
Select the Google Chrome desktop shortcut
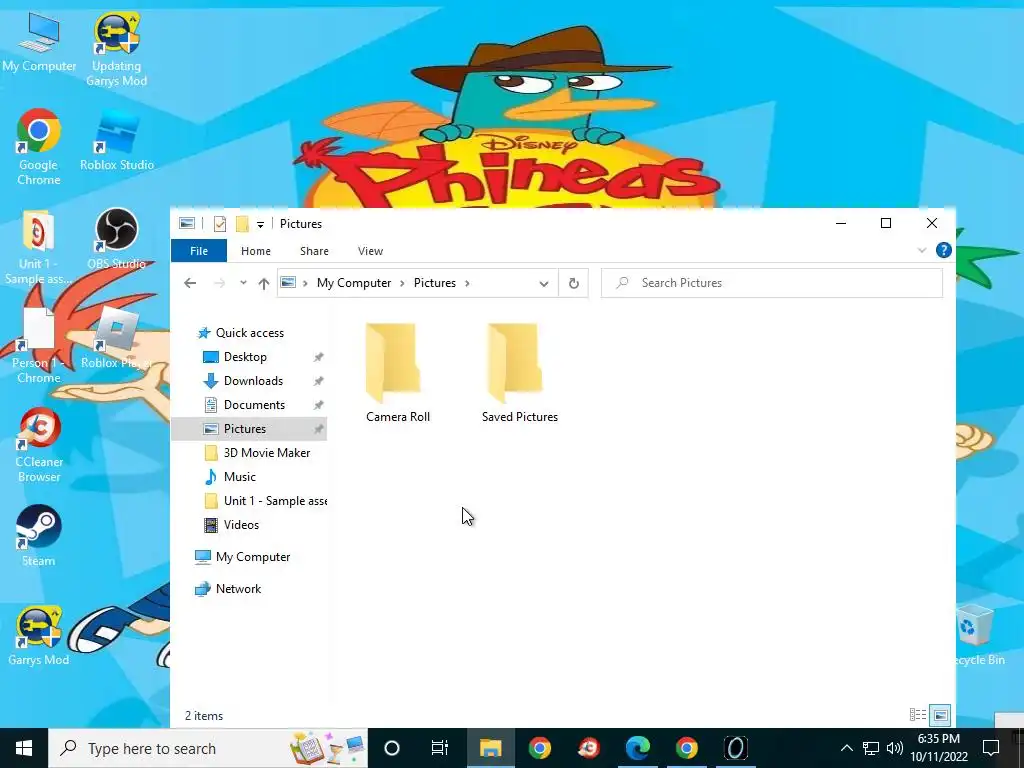pos(39,148)
